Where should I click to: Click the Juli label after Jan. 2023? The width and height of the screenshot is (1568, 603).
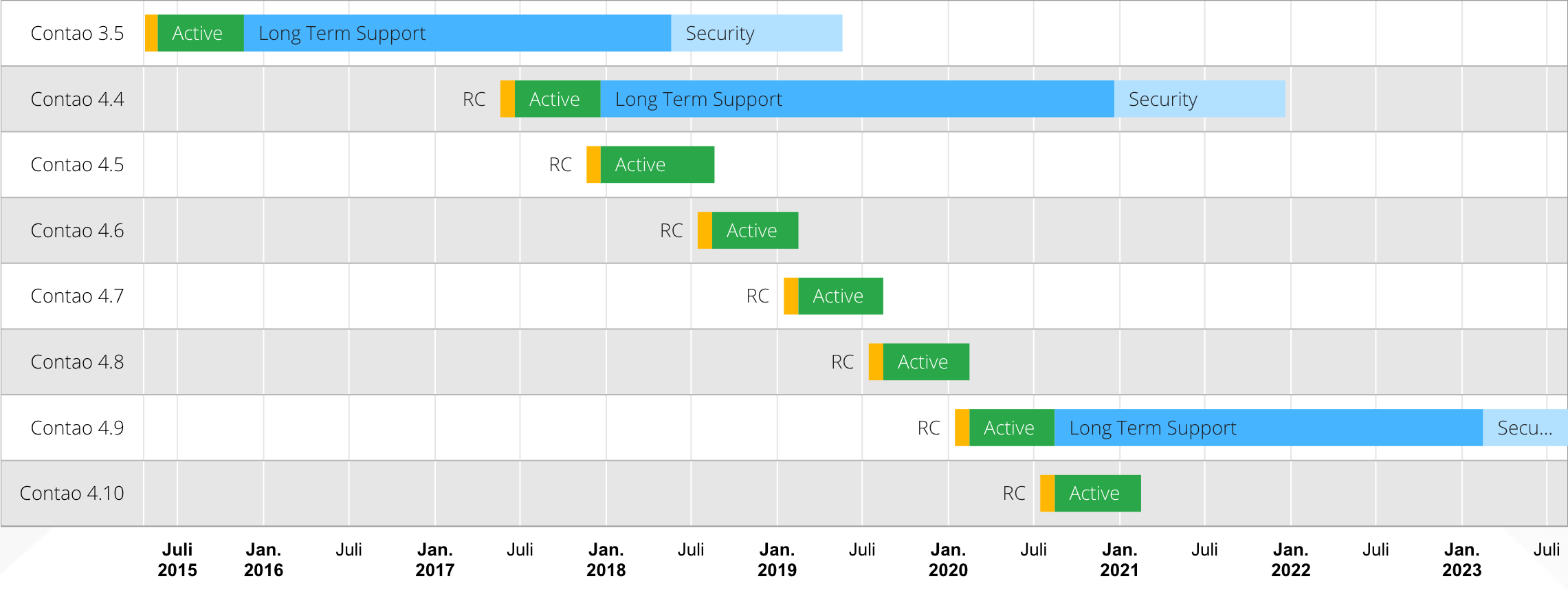(x=1547, y=549)
